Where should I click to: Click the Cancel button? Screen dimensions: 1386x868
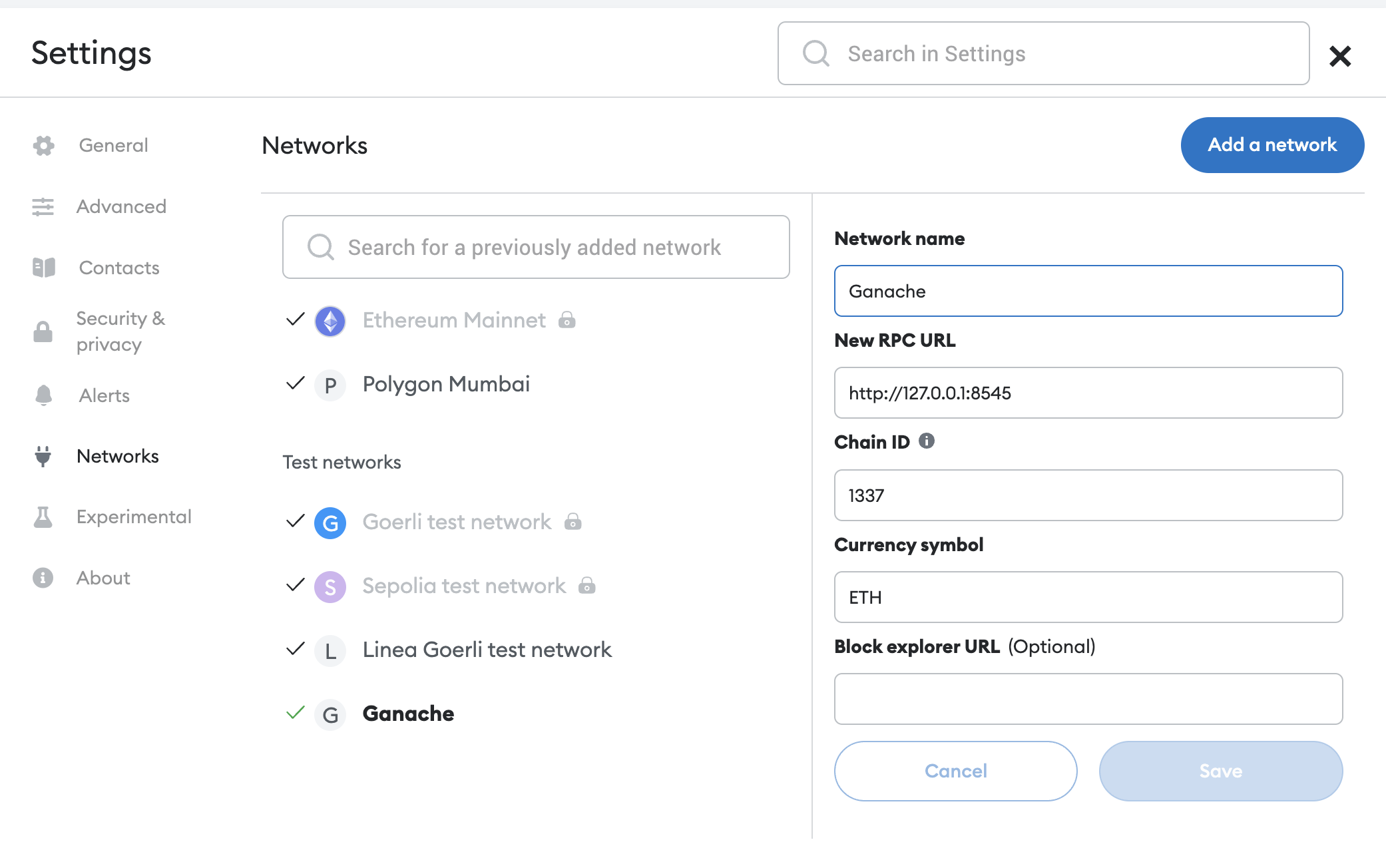[x=955, y=771]
